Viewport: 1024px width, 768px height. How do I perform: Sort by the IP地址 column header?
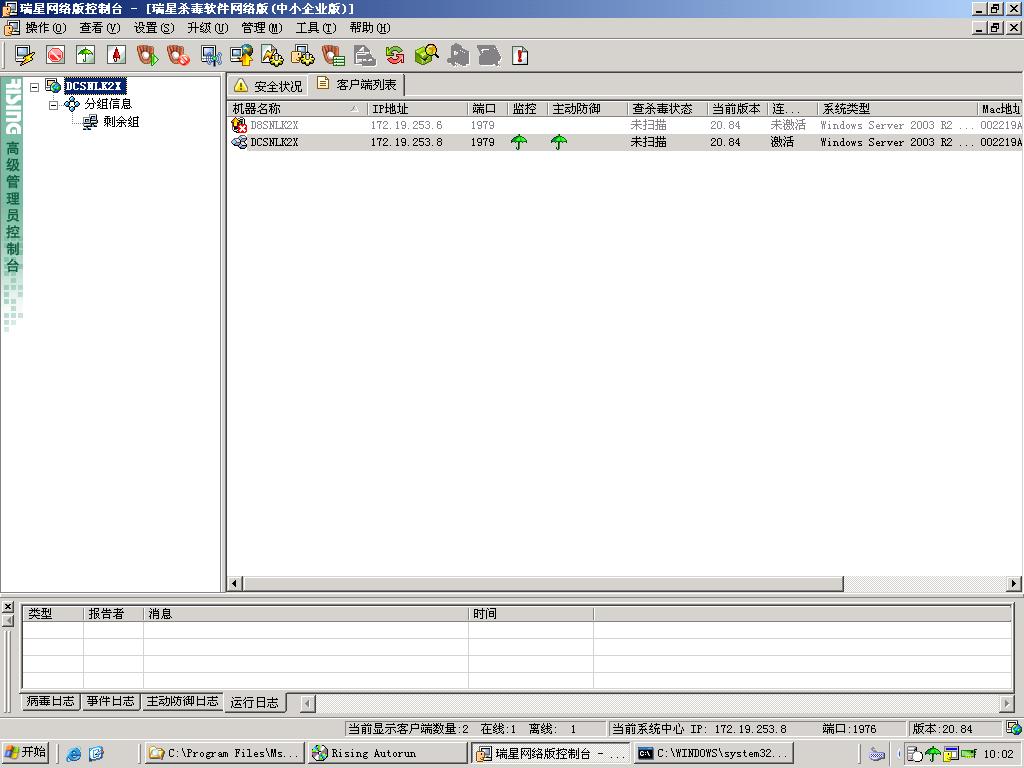[417, 108]
